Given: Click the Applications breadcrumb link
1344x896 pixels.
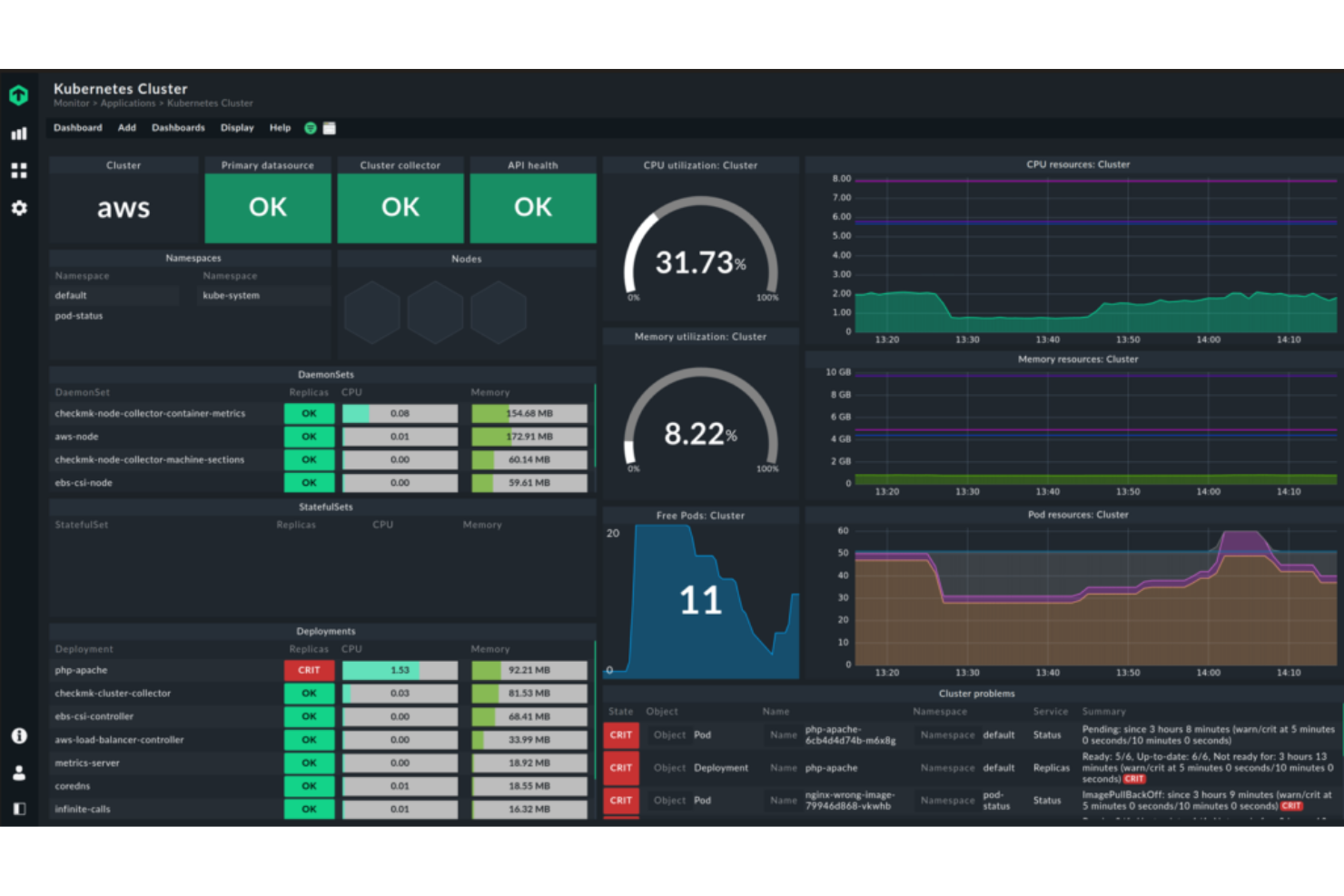Looking at the screenshot, I should click(x=127, y=103).
